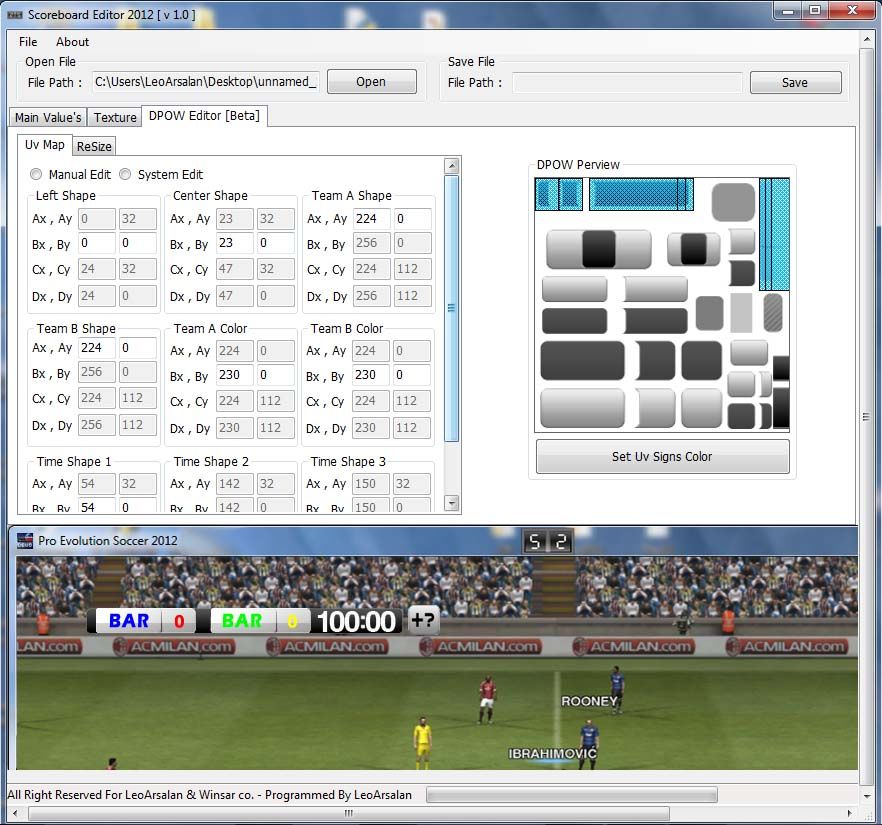Open the File menu

28,42
